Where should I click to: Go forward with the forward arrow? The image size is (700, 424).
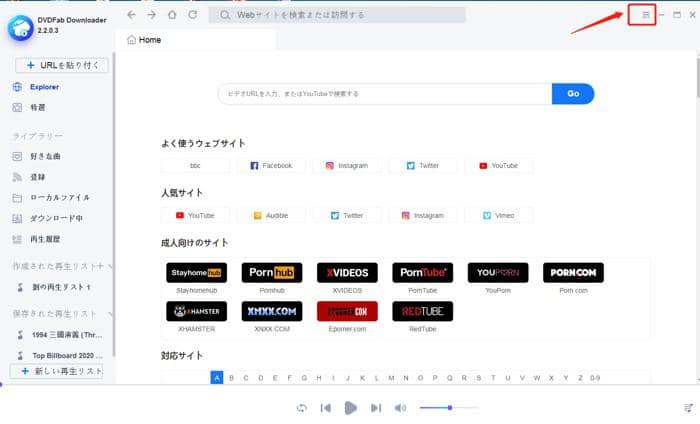pos(152,15)
